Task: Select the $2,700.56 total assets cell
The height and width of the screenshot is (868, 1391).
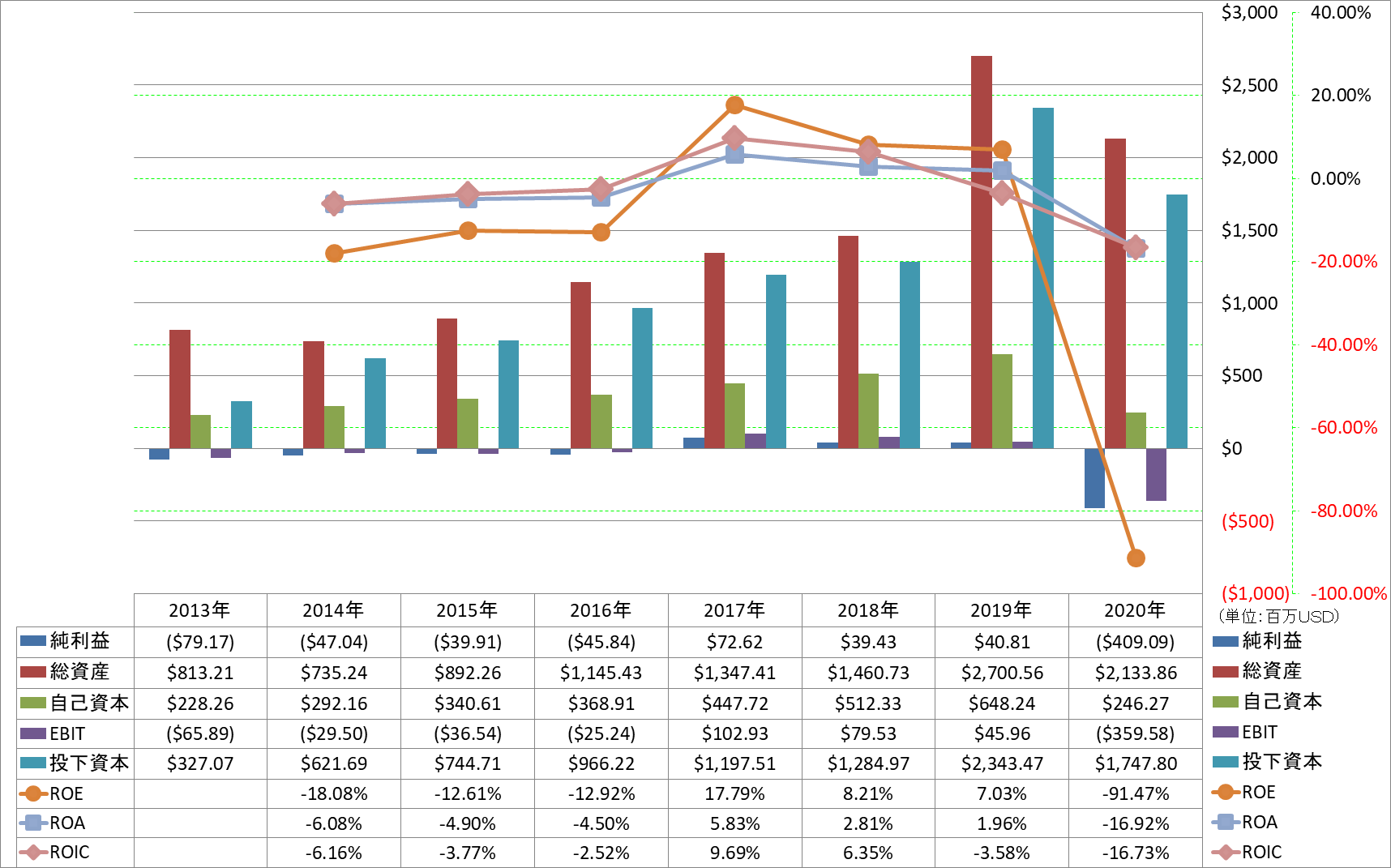Action: [x=1002, y=673]
